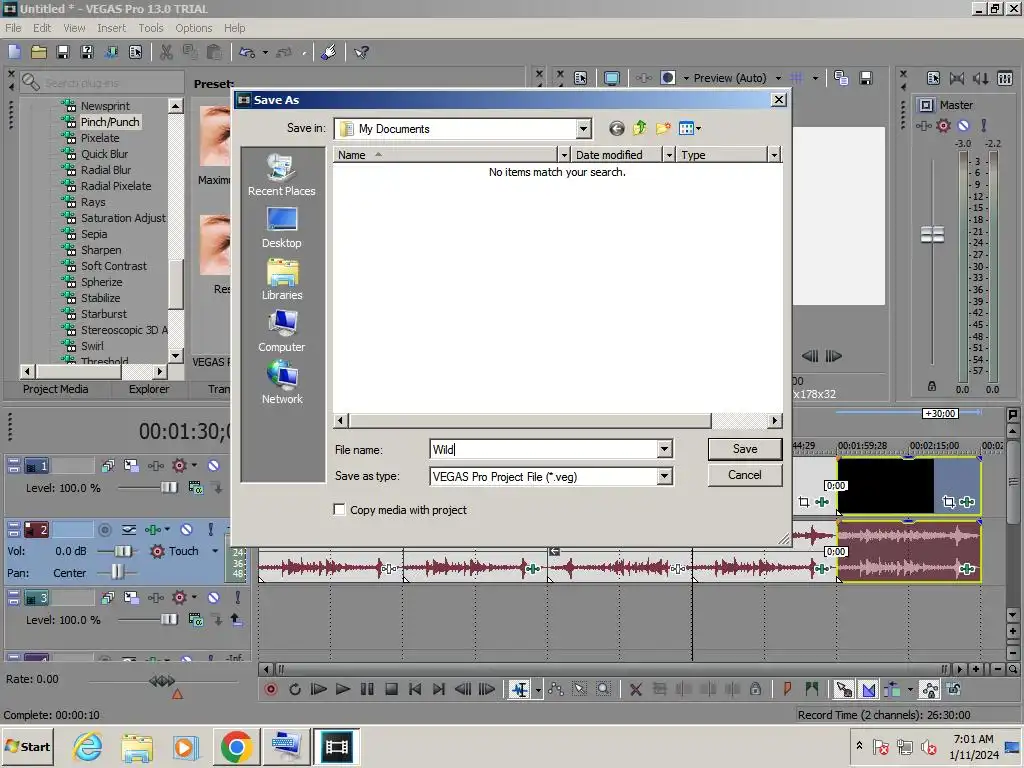Click the Loop Playback icon
1024x768 pixels.
pyautogui.click(x=295, y=689)
